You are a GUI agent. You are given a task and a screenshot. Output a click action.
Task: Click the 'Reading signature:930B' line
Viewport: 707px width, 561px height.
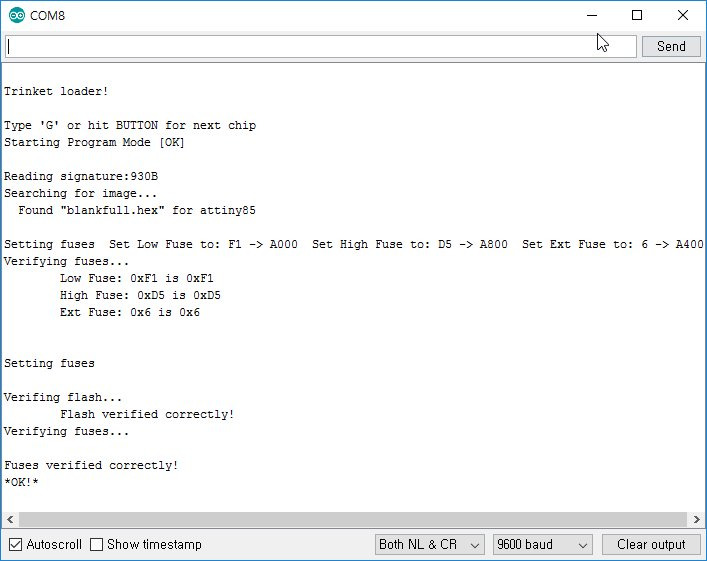point(81,176)
